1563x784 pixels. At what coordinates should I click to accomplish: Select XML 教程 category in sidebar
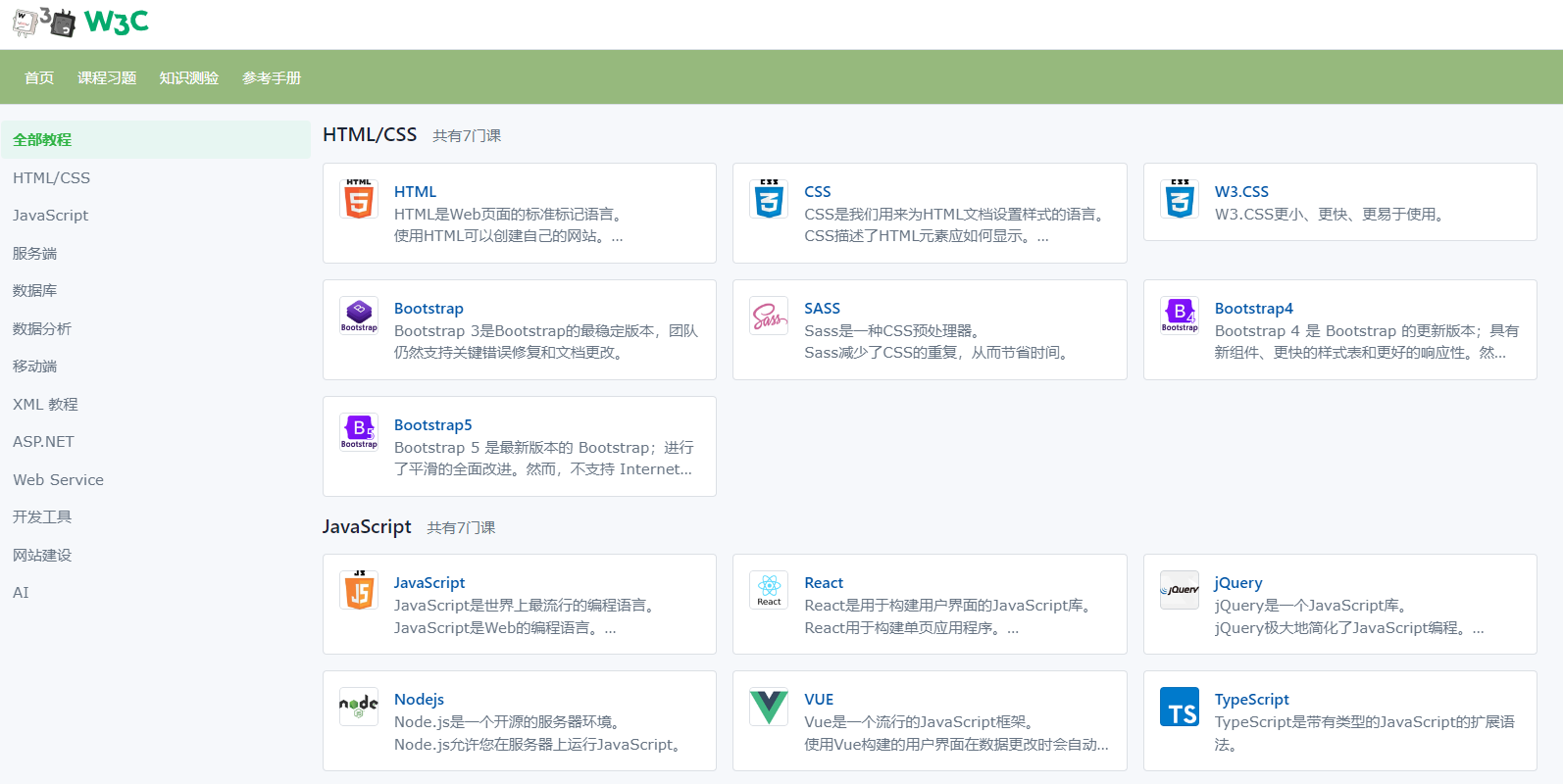[x=156, y=405]
